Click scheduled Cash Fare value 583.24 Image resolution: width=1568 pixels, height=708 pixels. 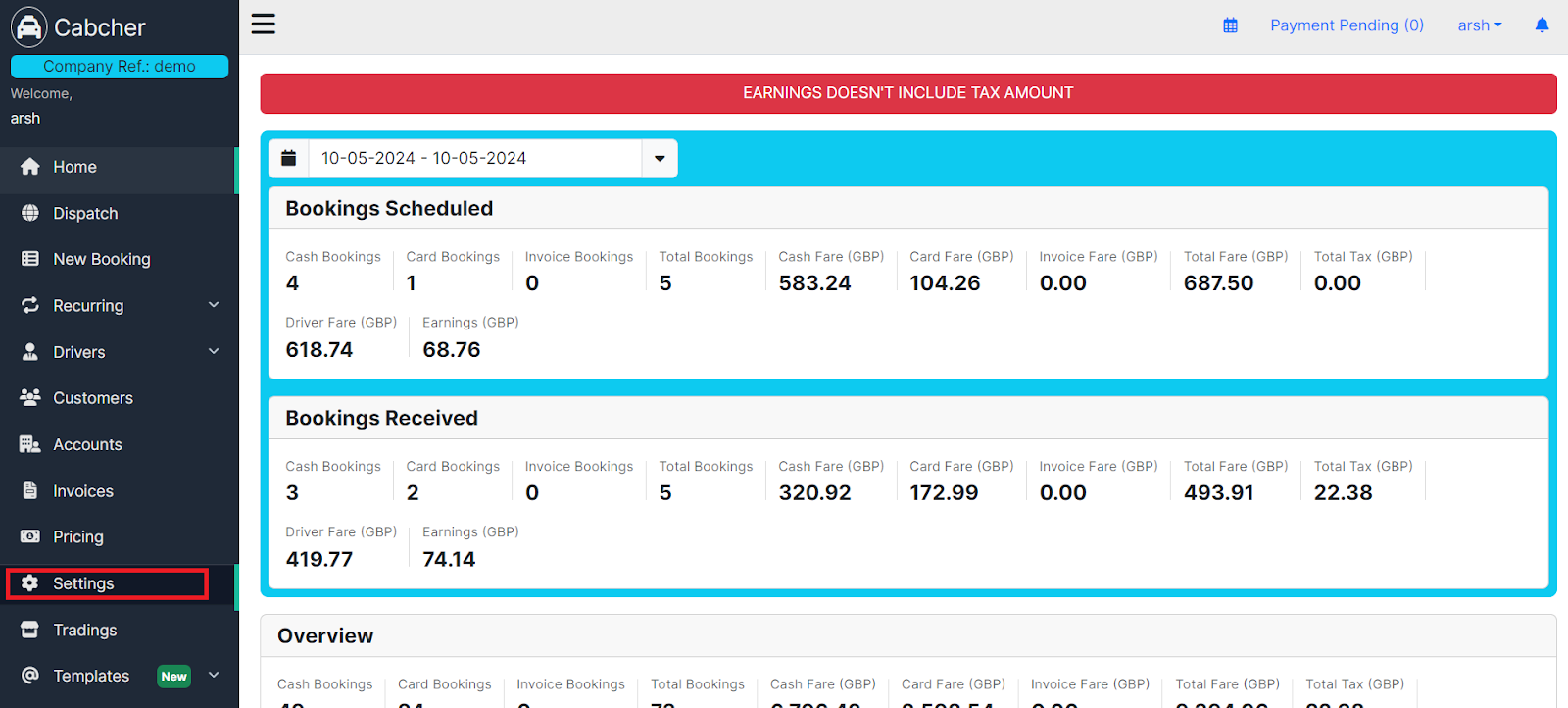point(814,282)
